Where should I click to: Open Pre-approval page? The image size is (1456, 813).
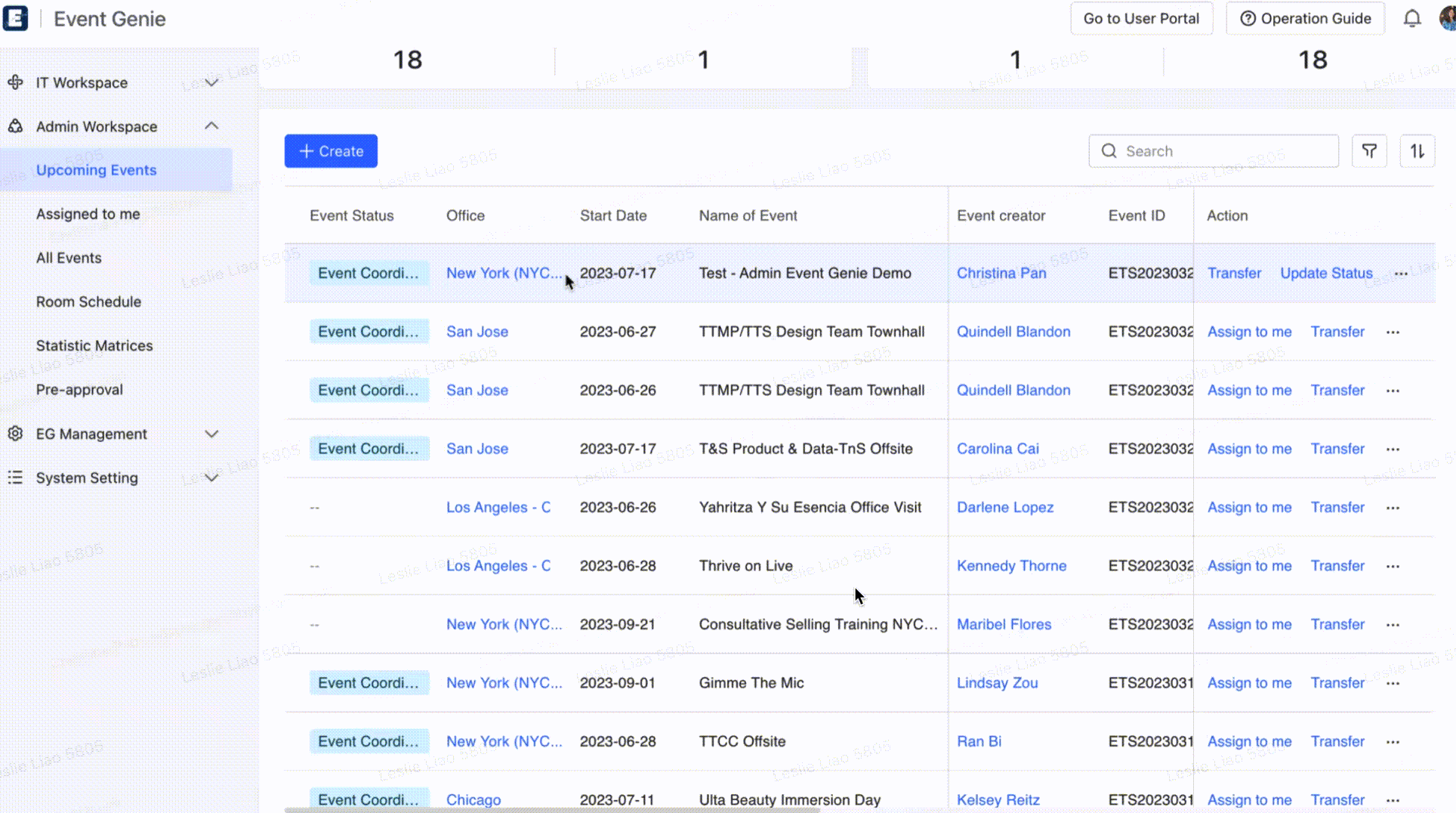tap(79, 389)
